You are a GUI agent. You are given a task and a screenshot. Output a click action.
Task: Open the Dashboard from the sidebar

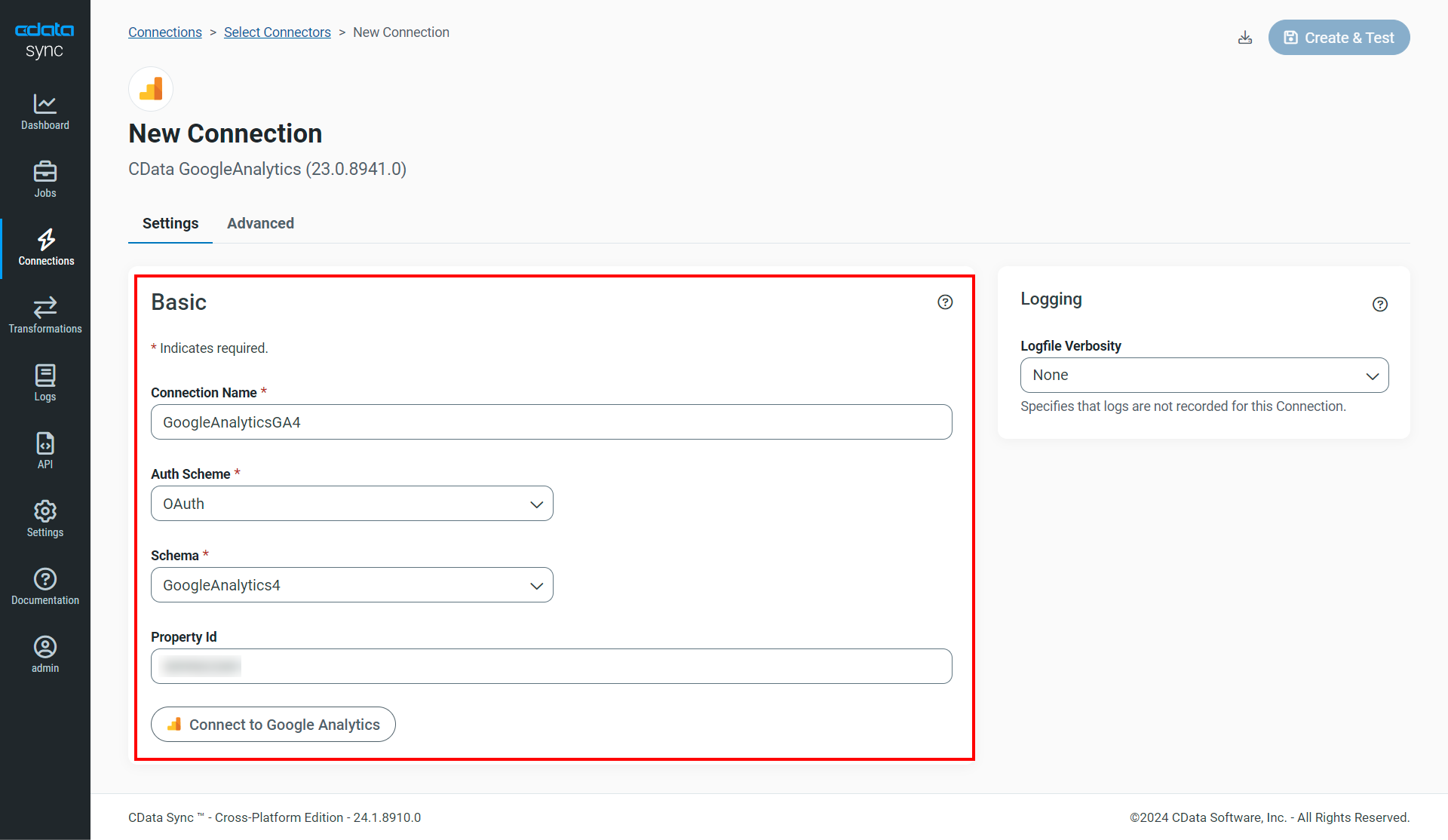45,112
